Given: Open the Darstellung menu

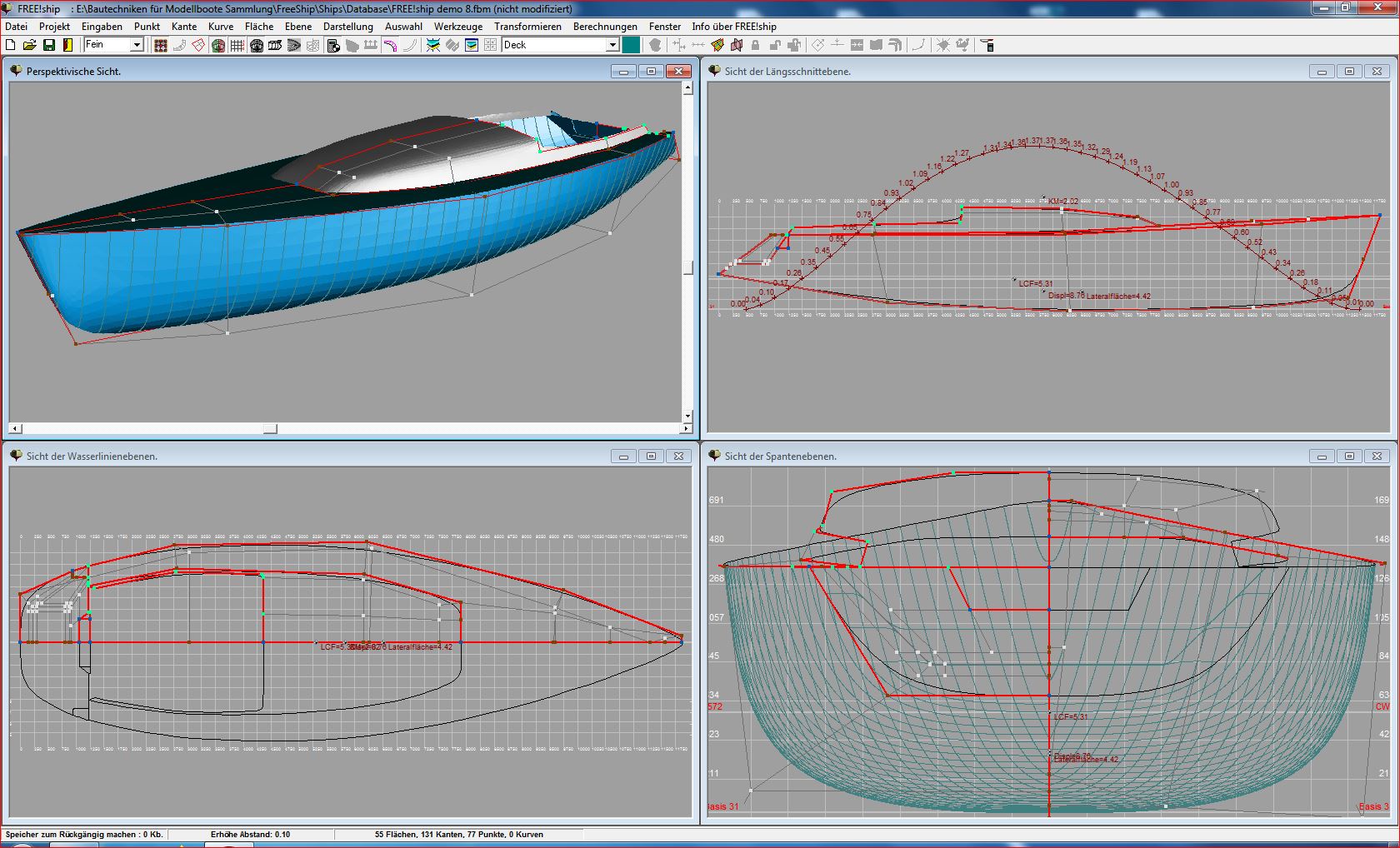Looking at the screenshot, I should 347,27.
